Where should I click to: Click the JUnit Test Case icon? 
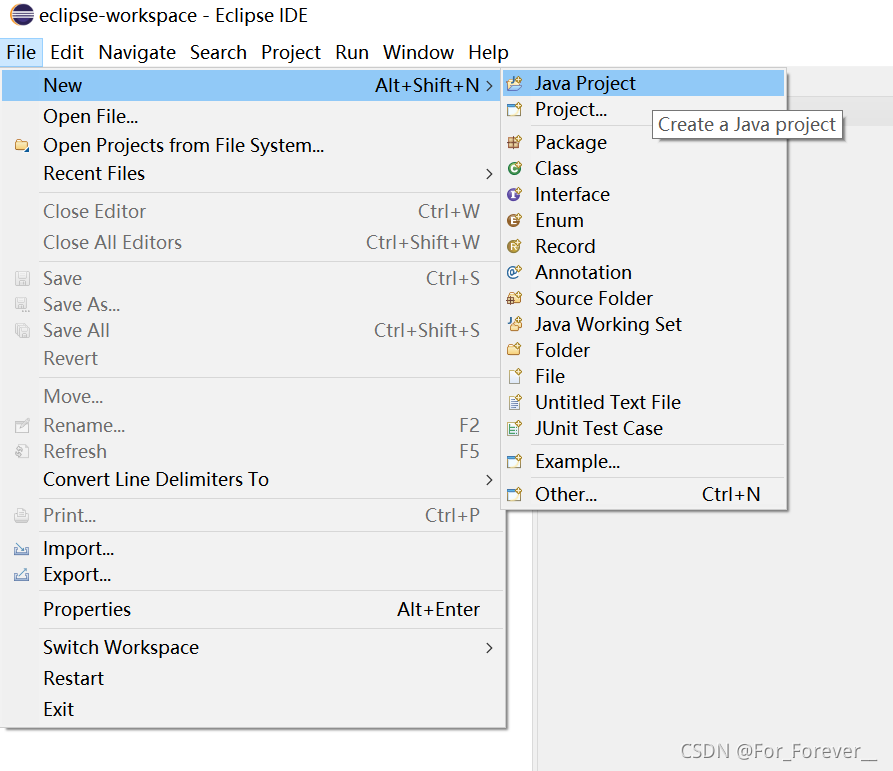(x=514, y=428)
